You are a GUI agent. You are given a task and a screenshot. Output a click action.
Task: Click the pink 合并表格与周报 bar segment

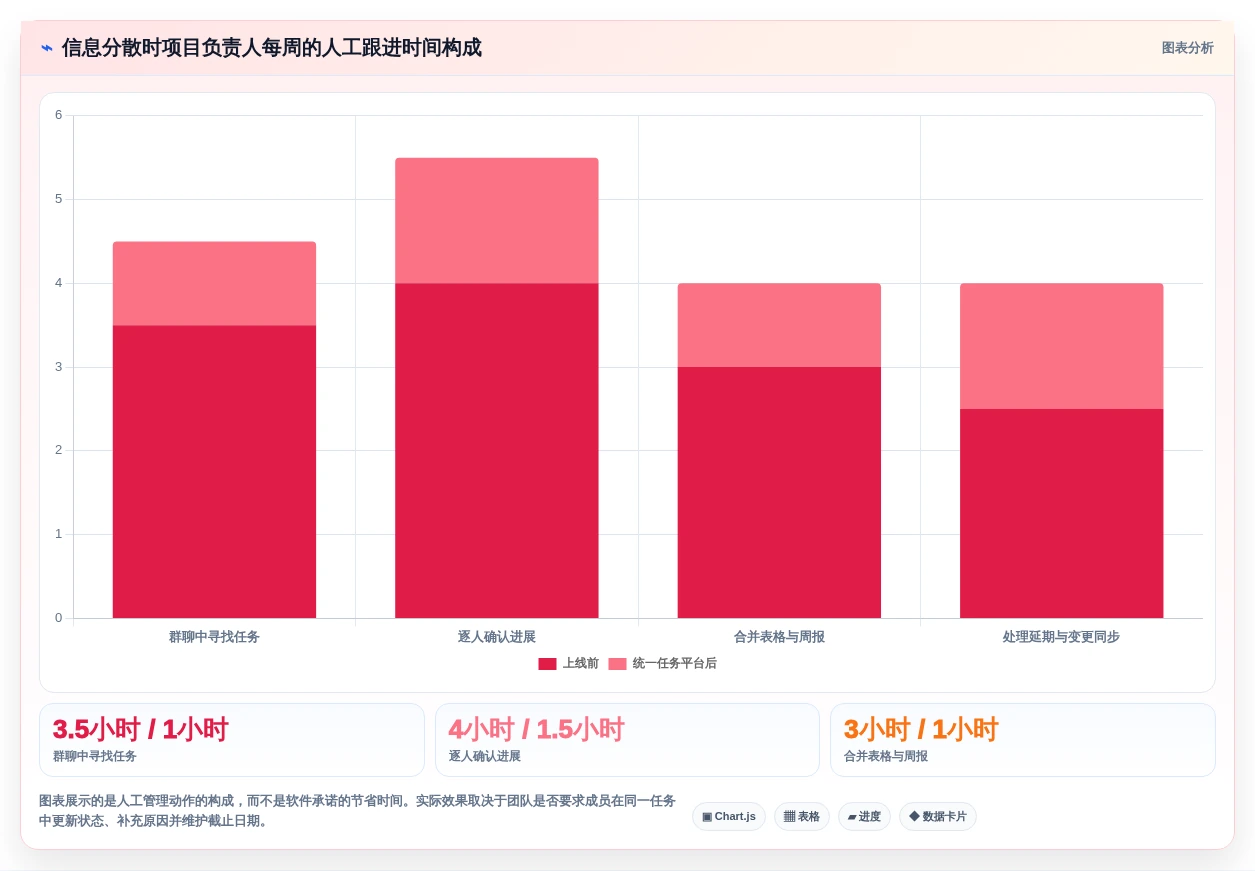779,325
